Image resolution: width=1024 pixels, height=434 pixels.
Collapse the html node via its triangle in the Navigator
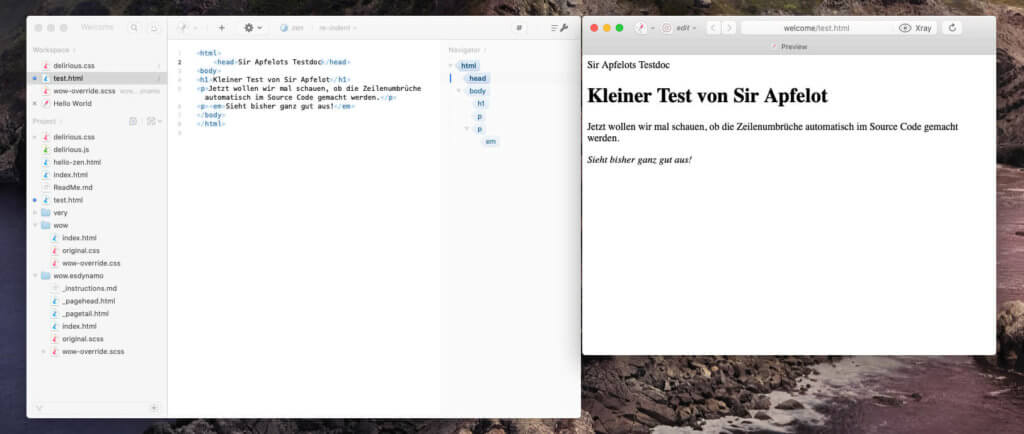[x=451, y=66]
